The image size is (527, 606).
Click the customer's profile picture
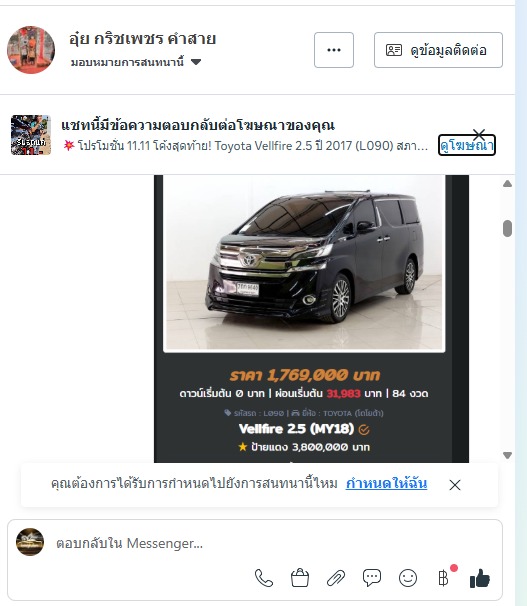point(31,50)
